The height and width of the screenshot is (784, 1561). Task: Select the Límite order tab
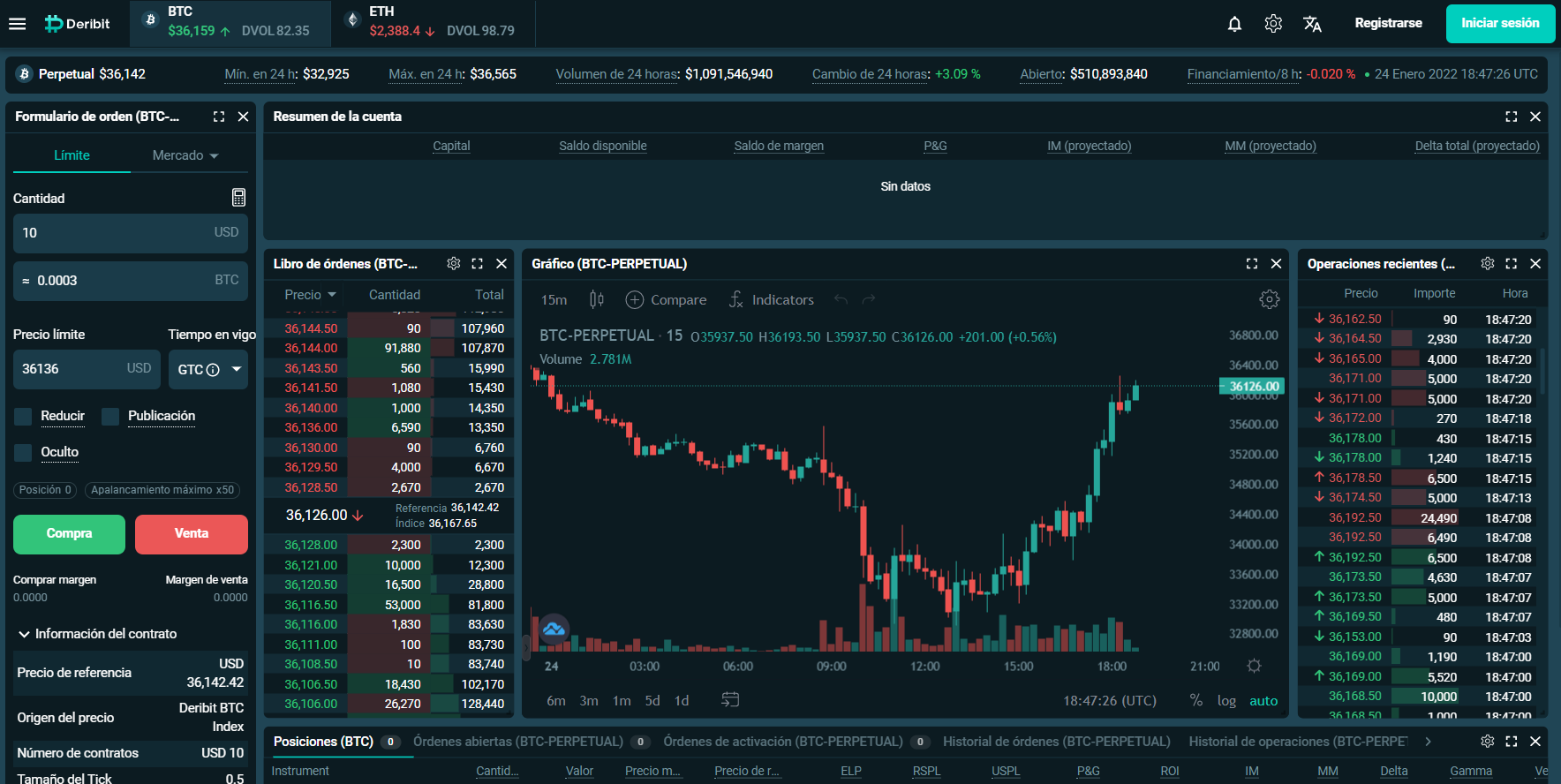tap(72, 155)
